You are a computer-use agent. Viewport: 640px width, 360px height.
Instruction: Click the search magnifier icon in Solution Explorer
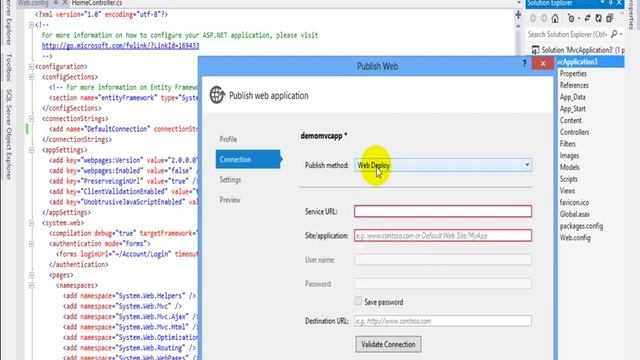614,34
